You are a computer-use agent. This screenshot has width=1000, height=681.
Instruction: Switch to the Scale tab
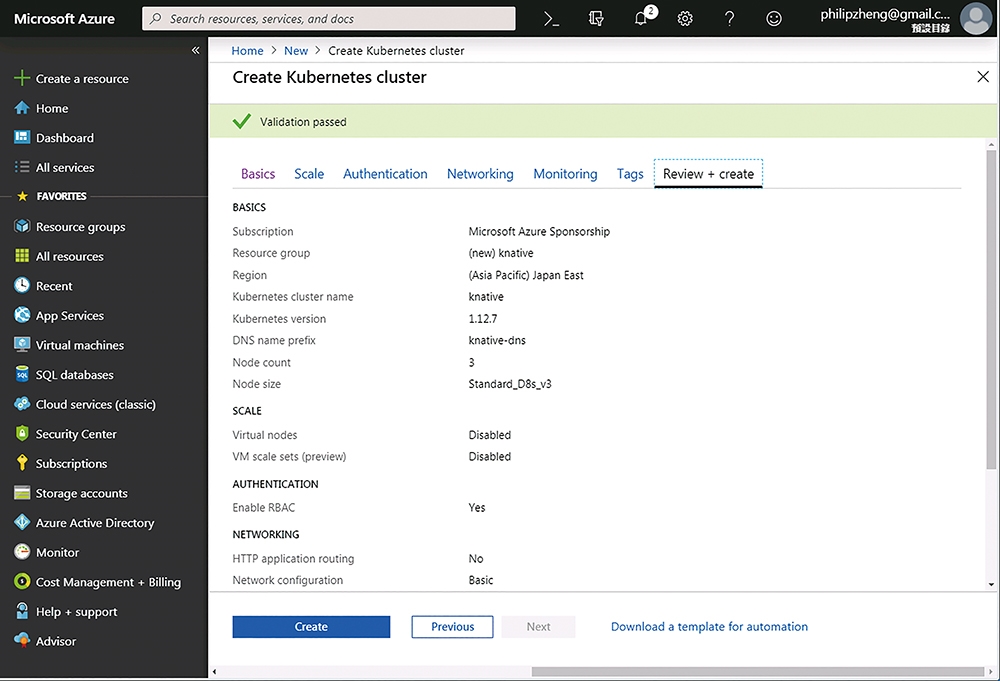pyautogui.click(x=309, y=173)
